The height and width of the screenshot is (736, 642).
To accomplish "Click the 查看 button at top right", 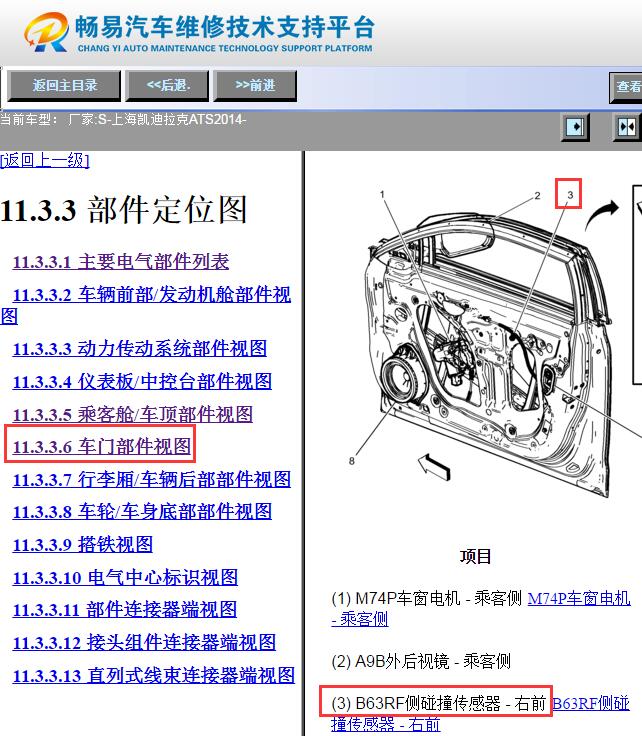I will pos(626,87).
